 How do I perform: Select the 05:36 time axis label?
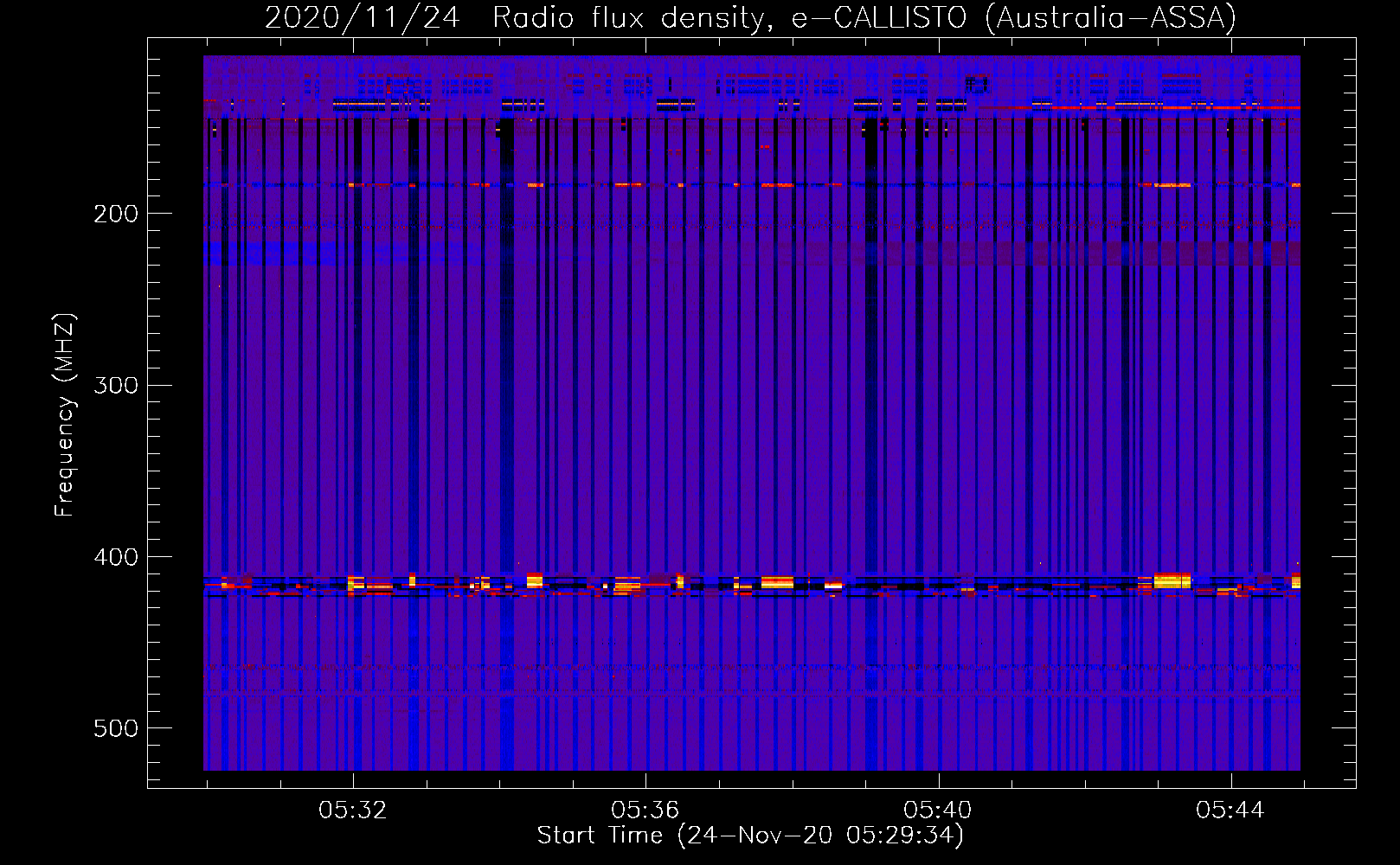(645, 811)
